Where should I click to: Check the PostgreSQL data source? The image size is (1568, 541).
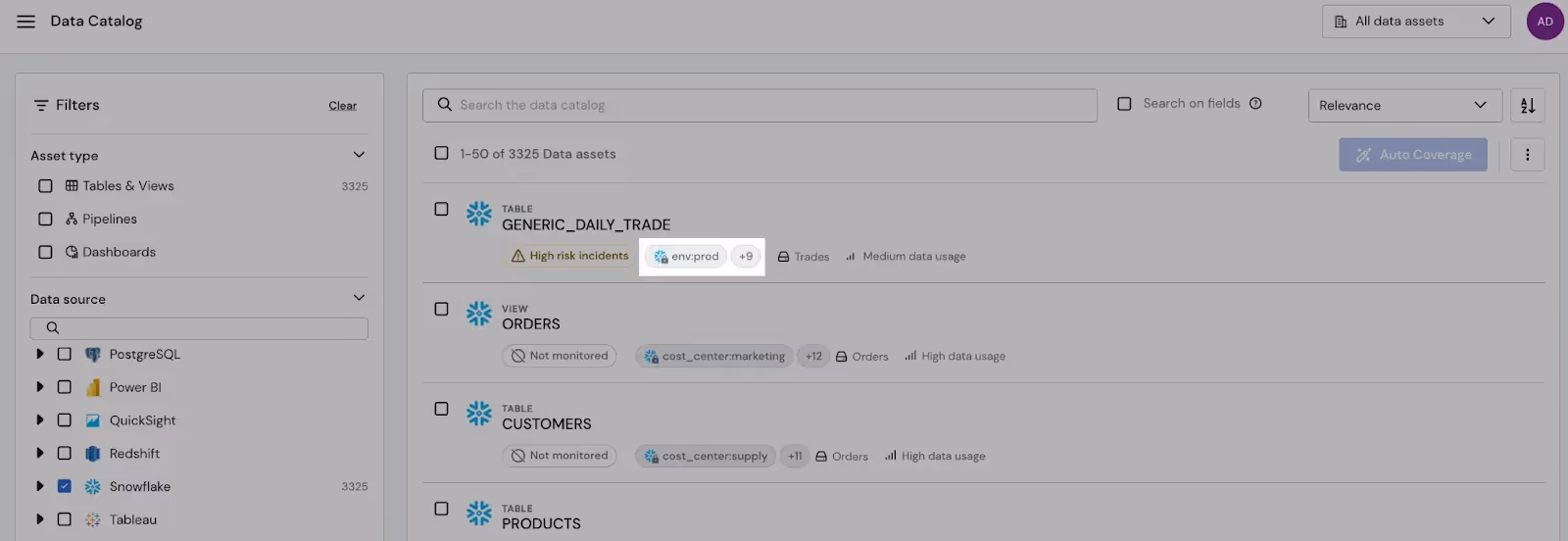[65, 355]
